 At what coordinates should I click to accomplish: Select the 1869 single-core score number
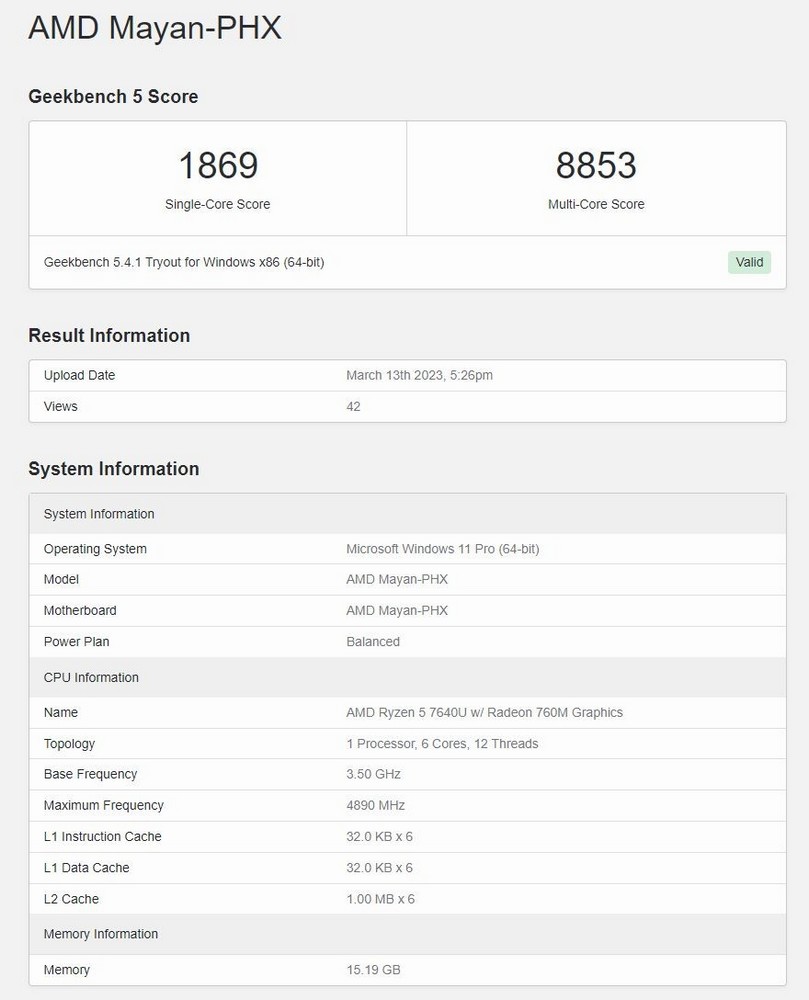click(217, 165)
